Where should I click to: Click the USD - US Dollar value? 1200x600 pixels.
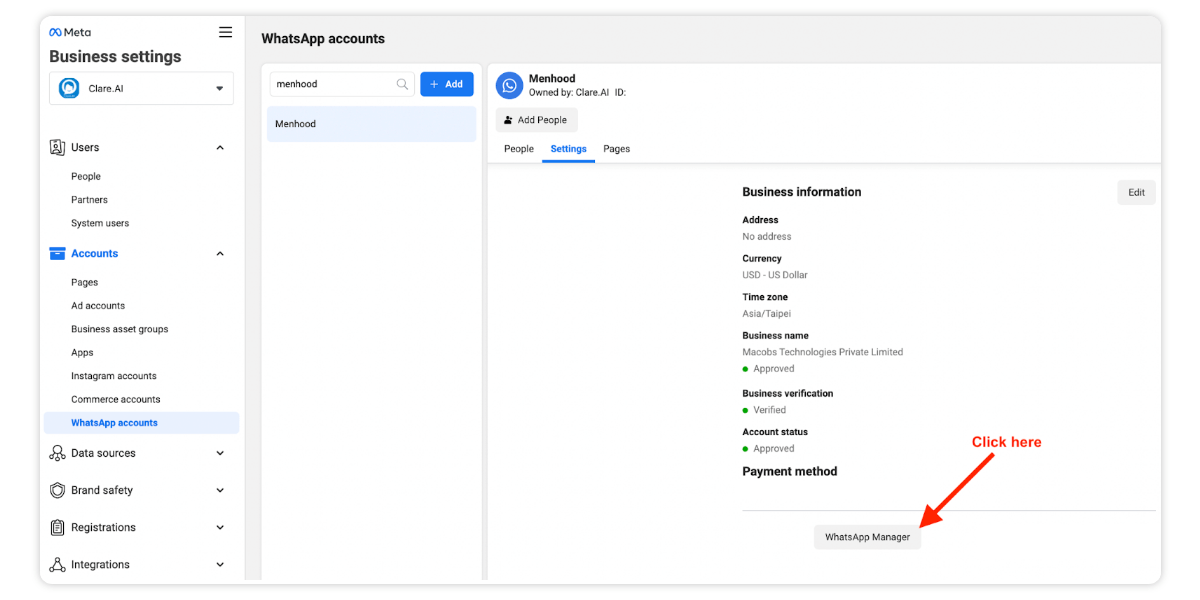775,275
